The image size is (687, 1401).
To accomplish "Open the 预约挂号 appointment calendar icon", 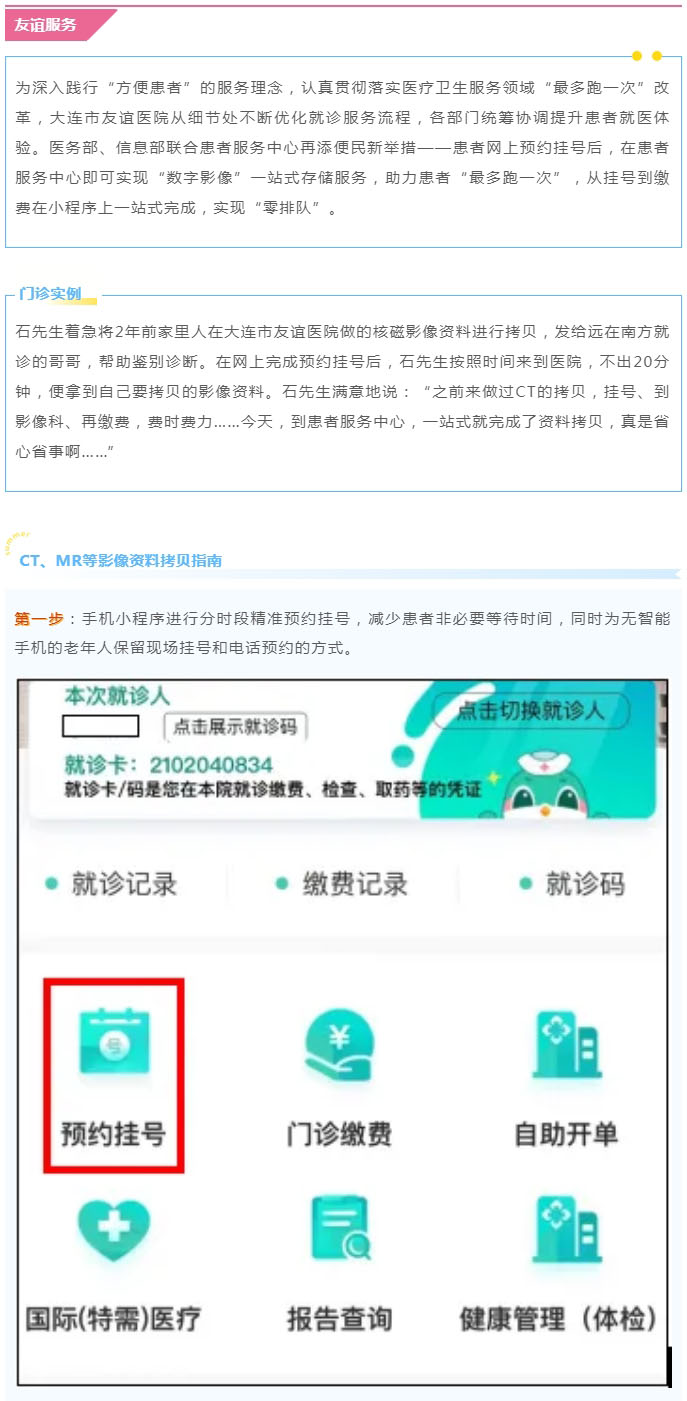I will point(114,1044).
